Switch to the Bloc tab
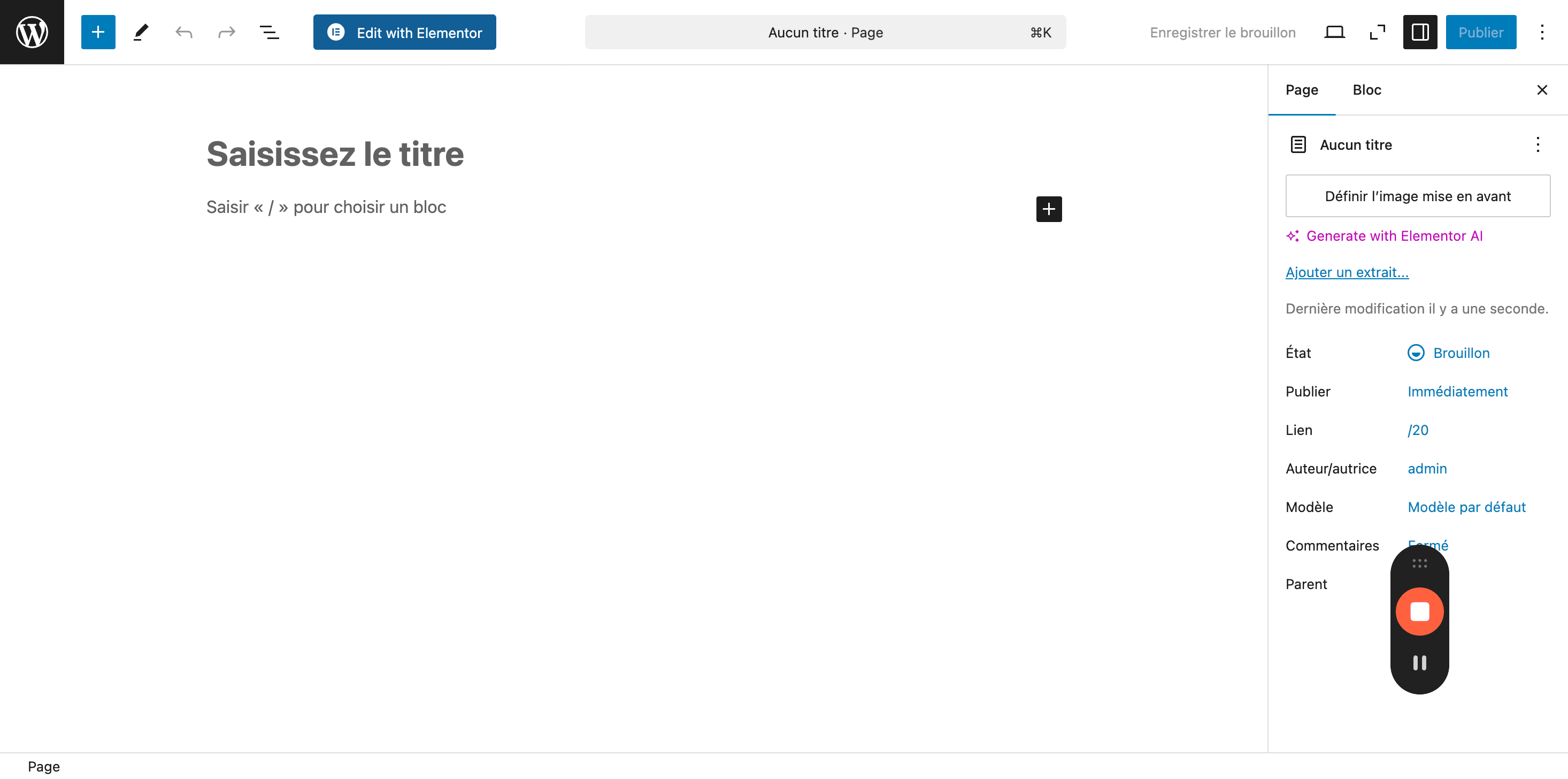 (1366, 90)
